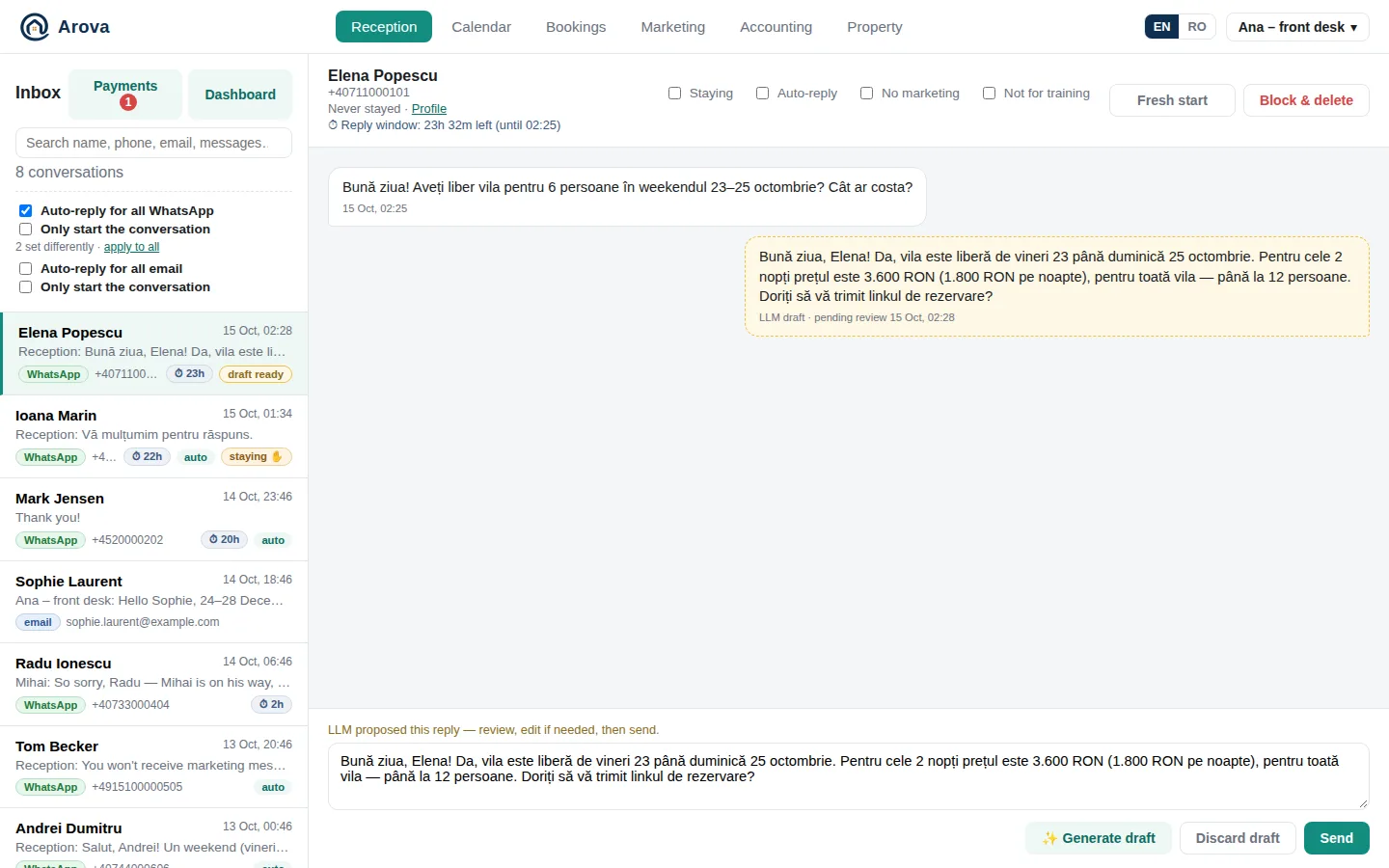
Task: Click the email channel badge on Sophie Laurent
Action: [x=38, y=622]
